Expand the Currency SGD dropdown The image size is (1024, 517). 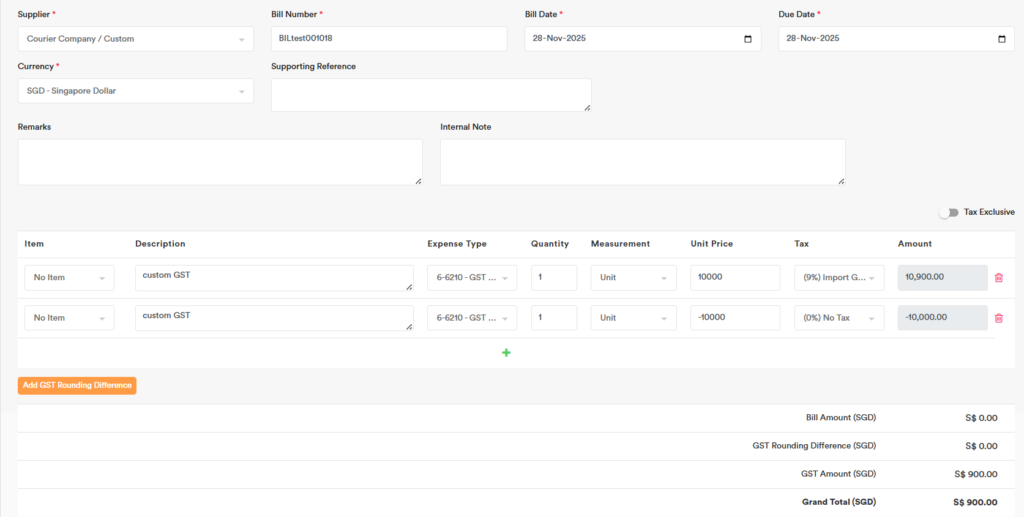(x=135, y=91)
